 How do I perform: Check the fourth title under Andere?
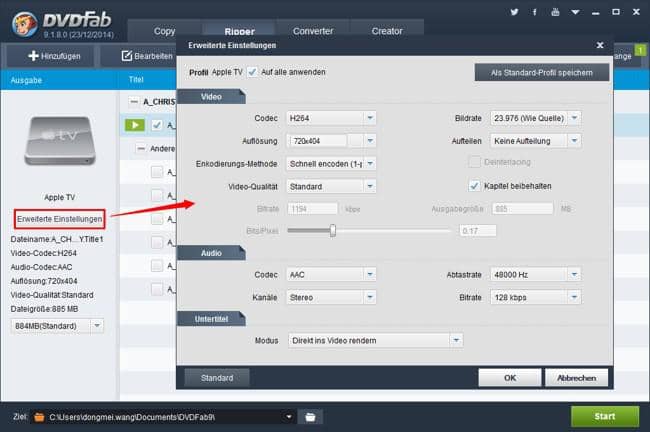pos(157,242)
